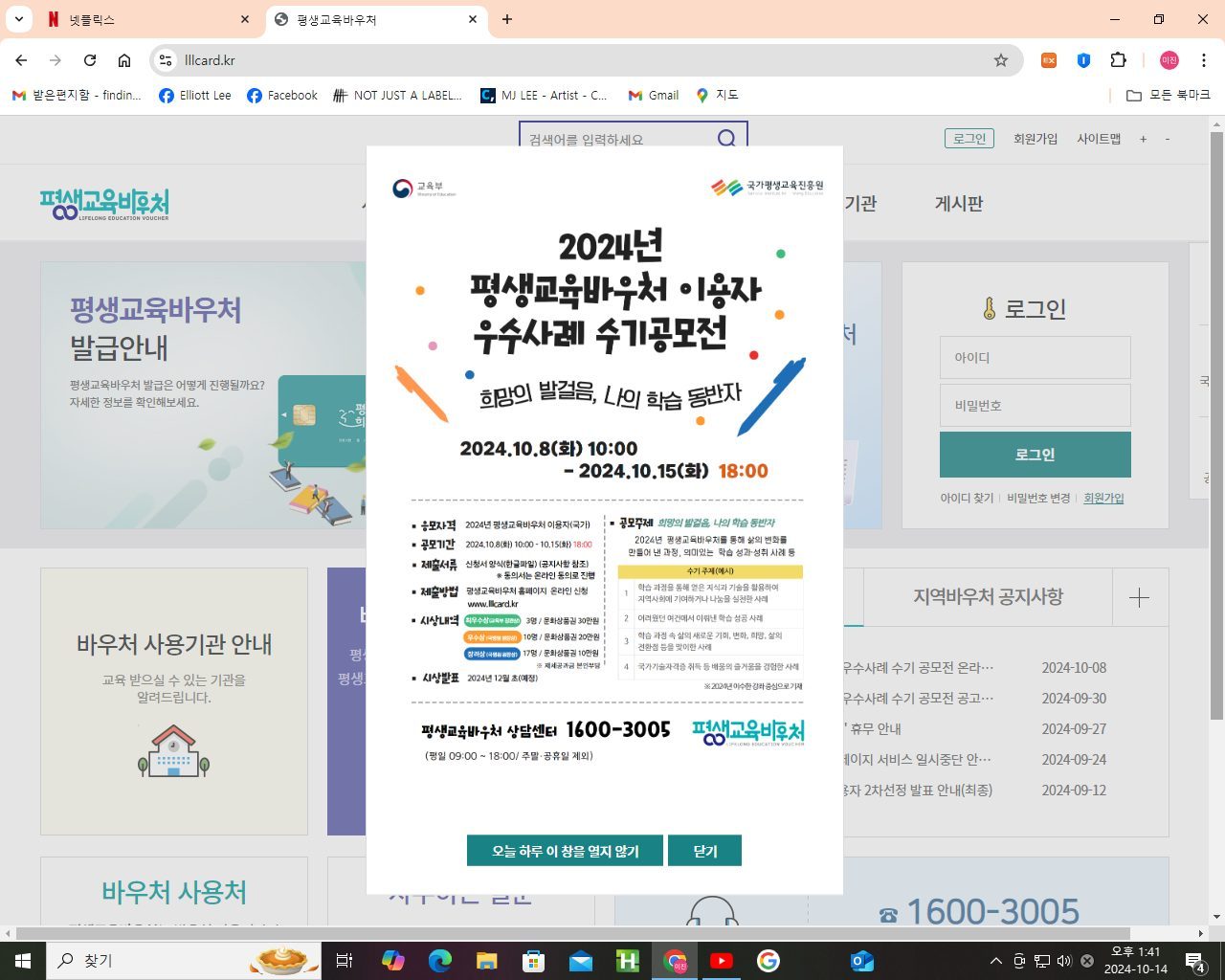Open the 바우처 사용기관 안내 card
Image resolution: width=1225 pixels, height=980 pixels.
(x=174, y=702)
